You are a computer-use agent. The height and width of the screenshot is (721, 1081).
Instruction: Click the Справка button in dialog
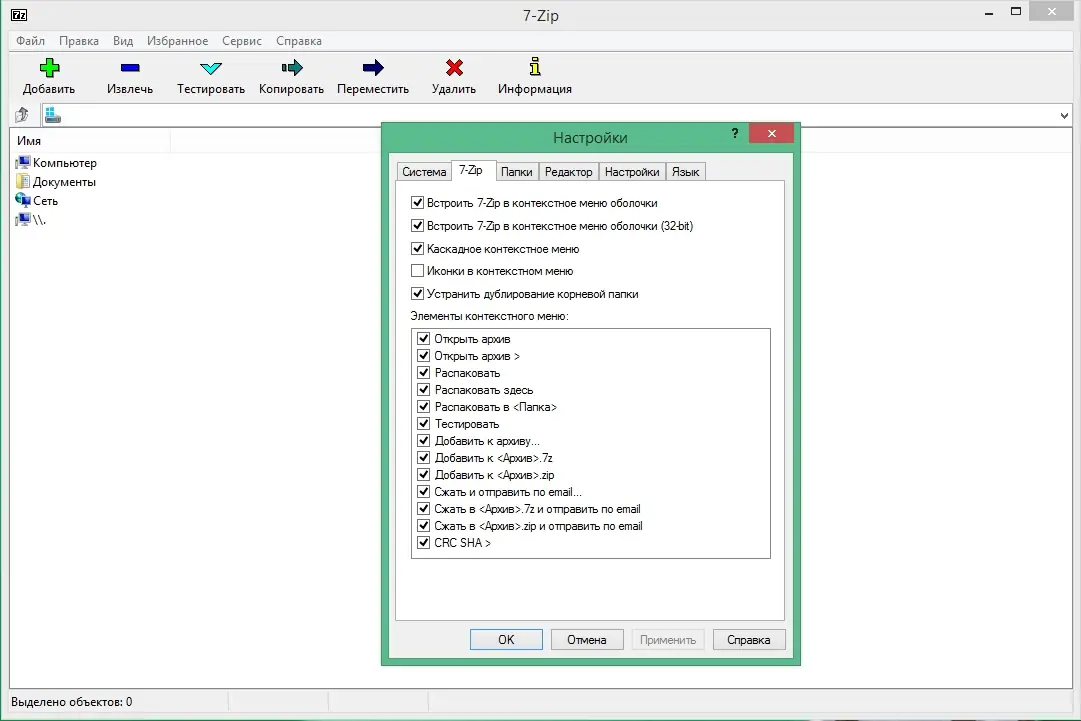pos(749,640)
